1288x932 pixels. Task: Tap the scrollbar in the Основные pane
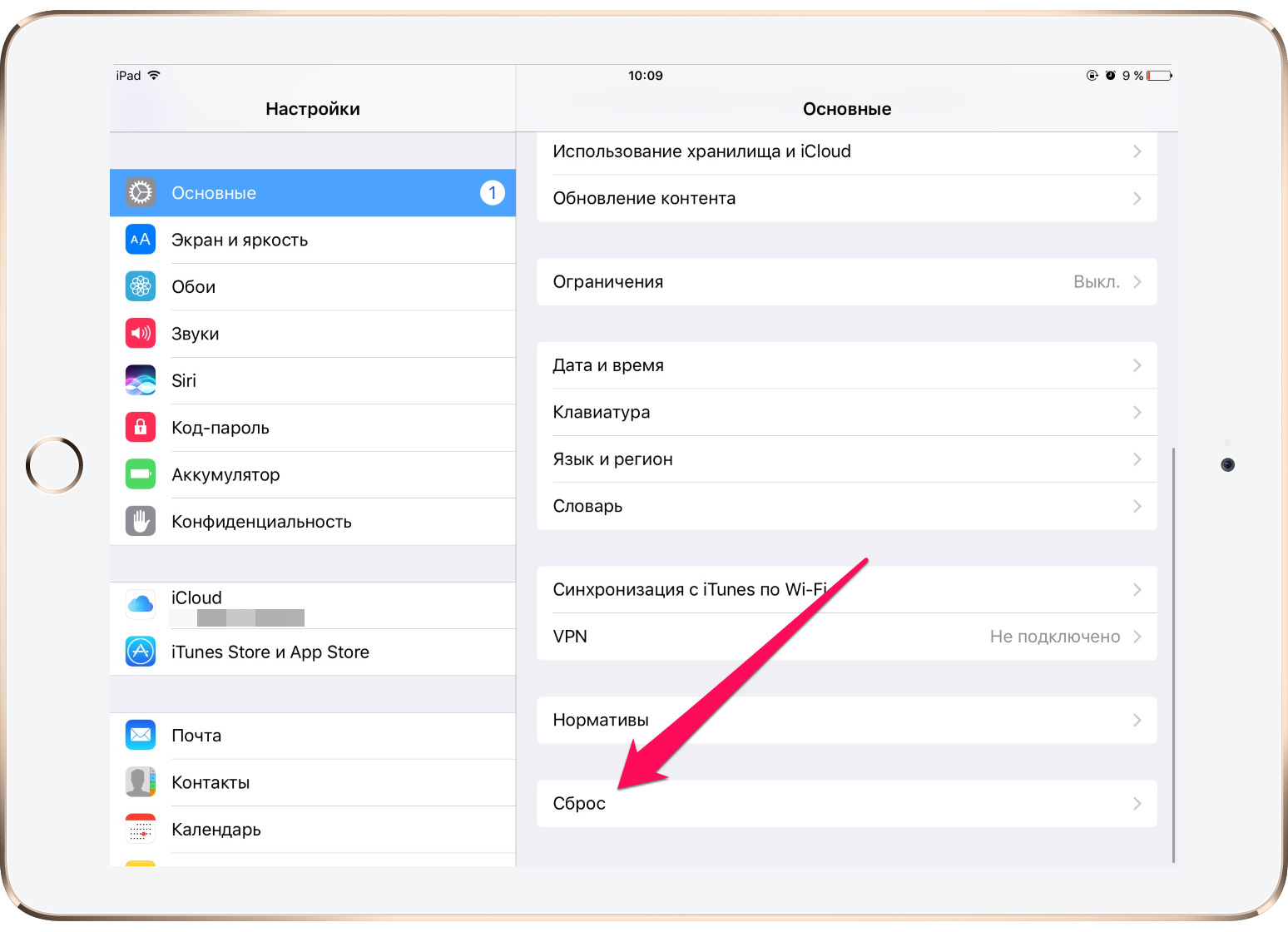1173,655
